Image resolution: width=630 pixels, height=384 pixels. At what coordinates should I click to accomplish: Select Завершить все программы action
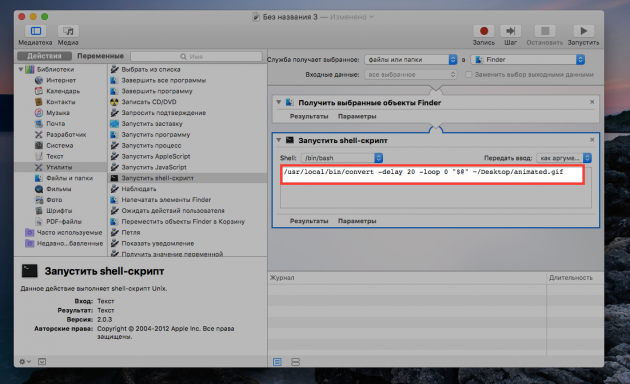pyautogui.click(x=164, y=80)
